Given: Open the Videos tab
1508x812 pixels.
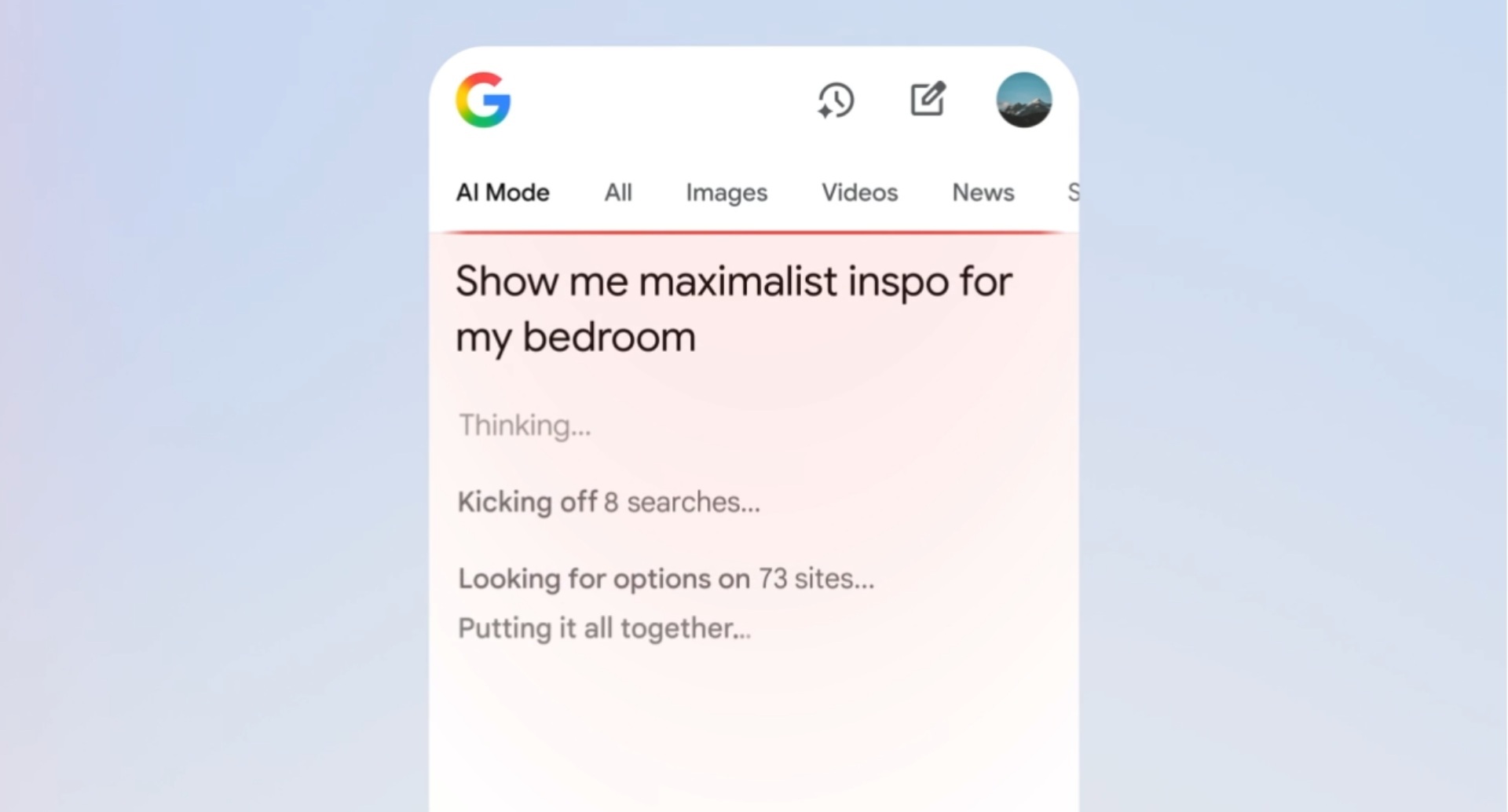Looking at the screenshot, I should (x=859, y=192).
